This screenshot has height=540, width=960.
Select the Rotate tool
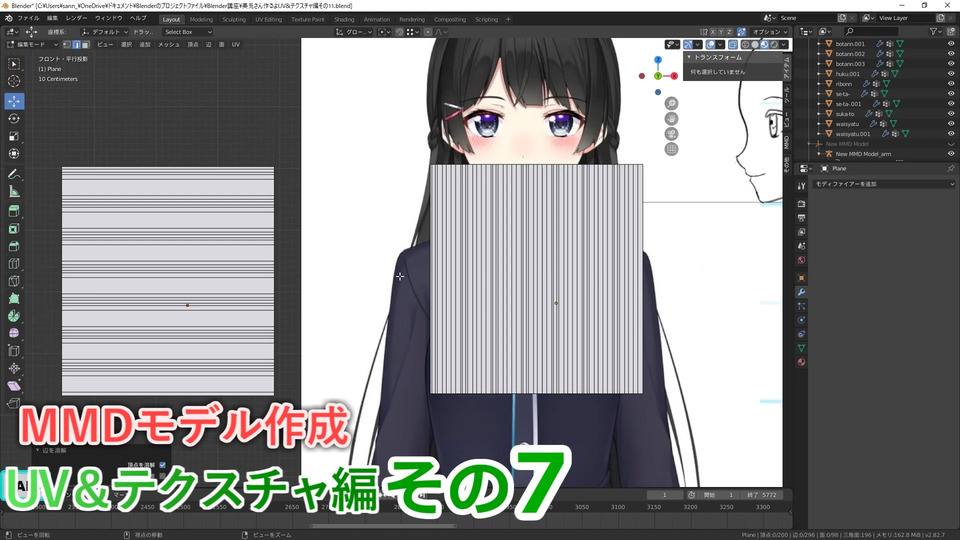(x=13, y=119)
